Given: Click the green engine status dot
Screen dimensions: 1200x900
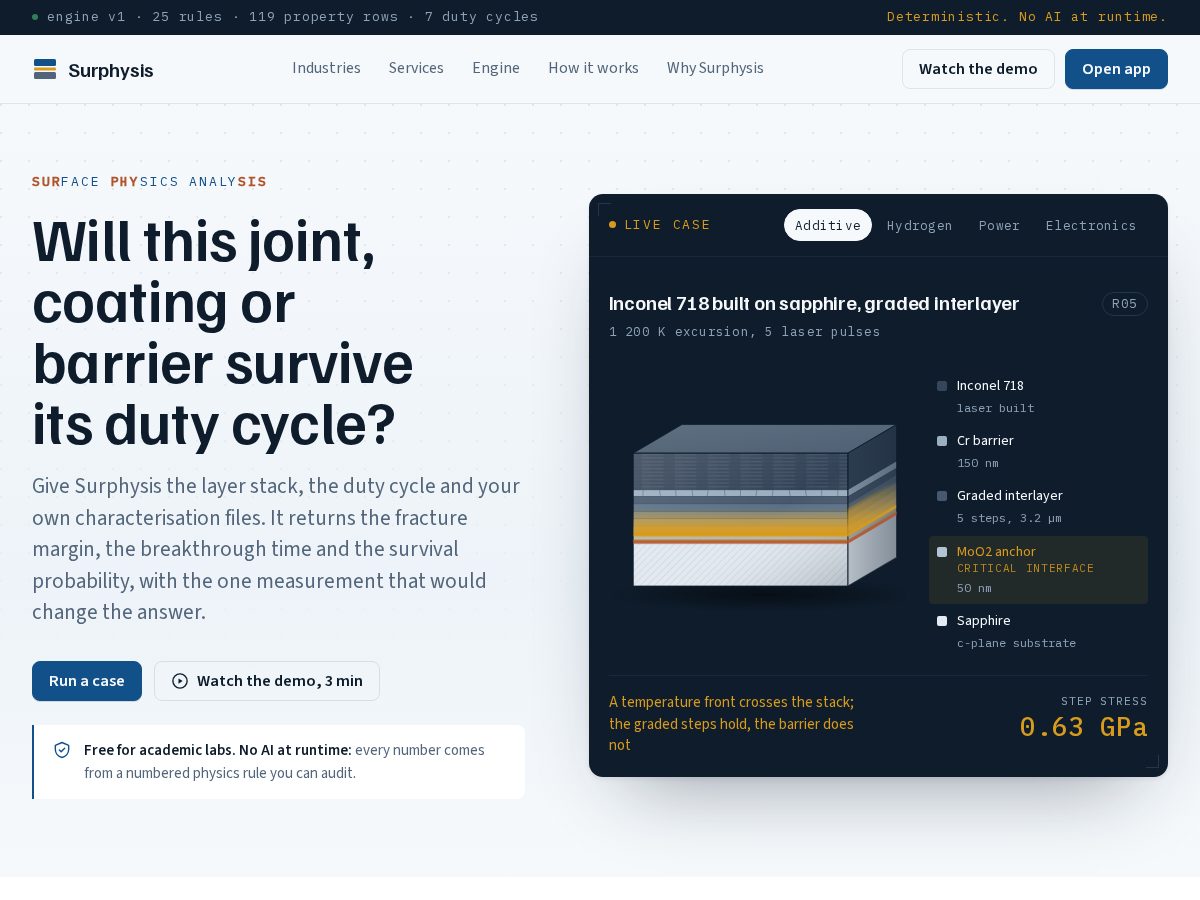Looking at the screenshot, I should [35, 17].
